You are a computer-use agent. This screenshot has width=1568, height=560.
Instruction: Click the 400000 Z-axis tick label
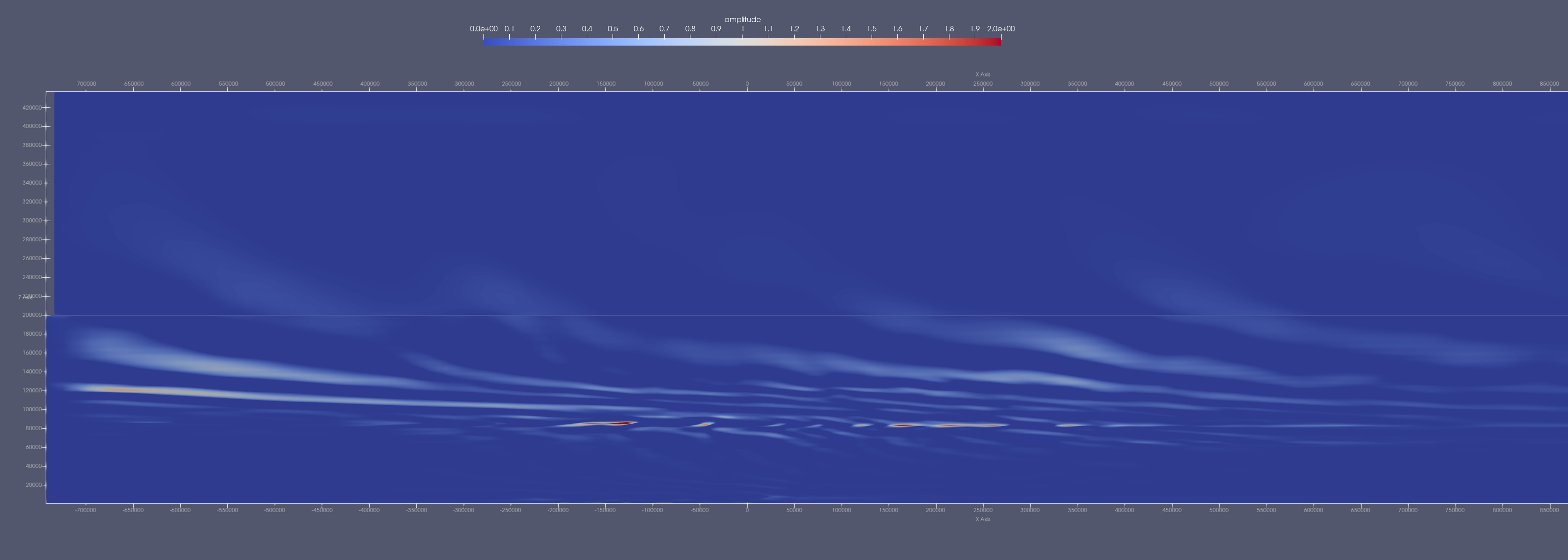32,127
